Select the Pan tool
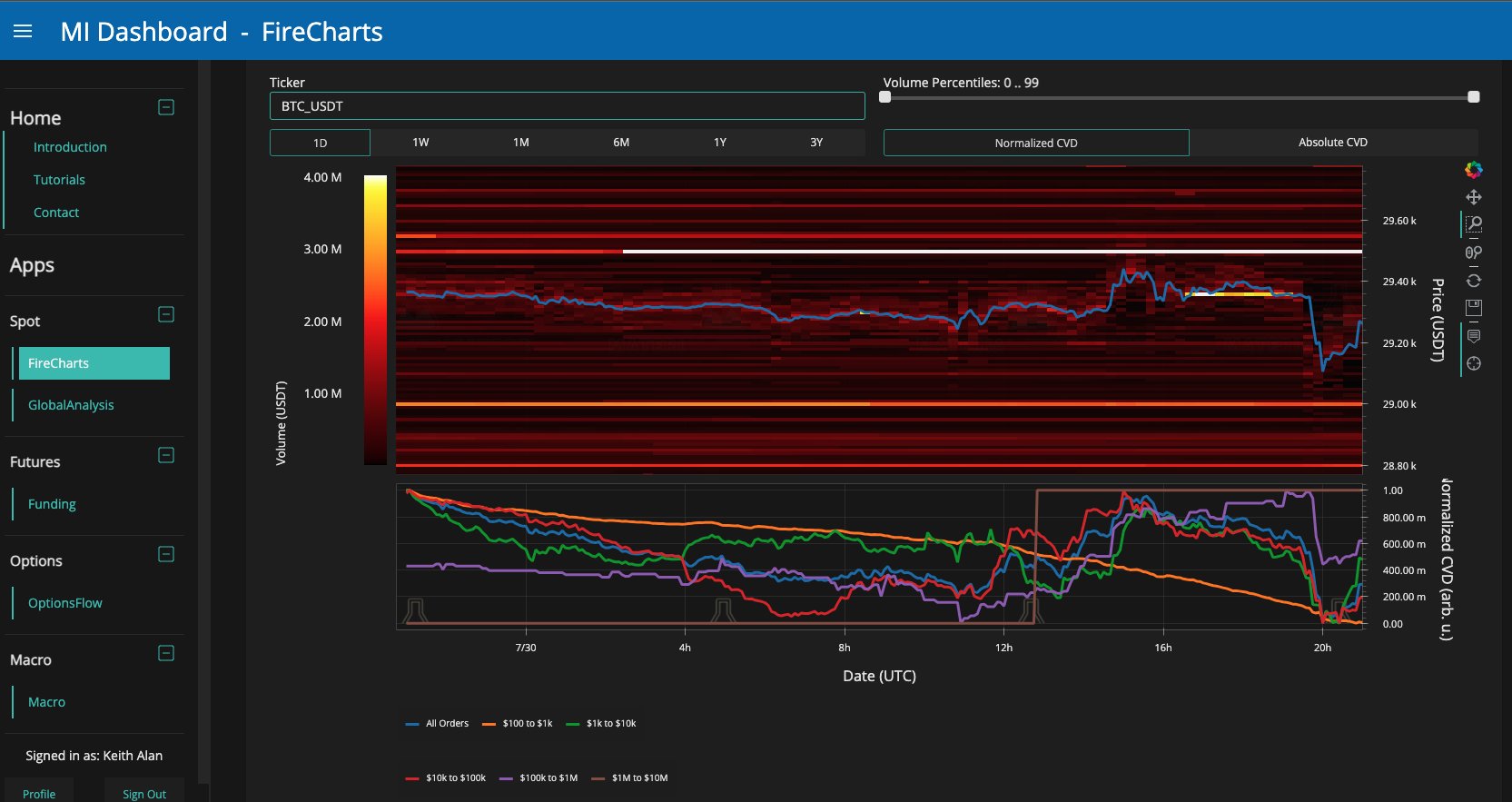Image resolution: width=1512 pixels, height=802 pixels. 1473,197
